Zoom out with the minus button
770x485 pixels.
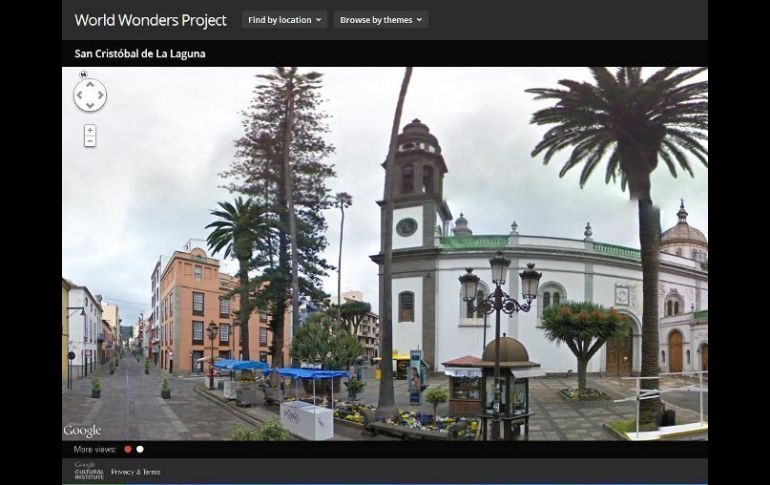tap(90, 142)
